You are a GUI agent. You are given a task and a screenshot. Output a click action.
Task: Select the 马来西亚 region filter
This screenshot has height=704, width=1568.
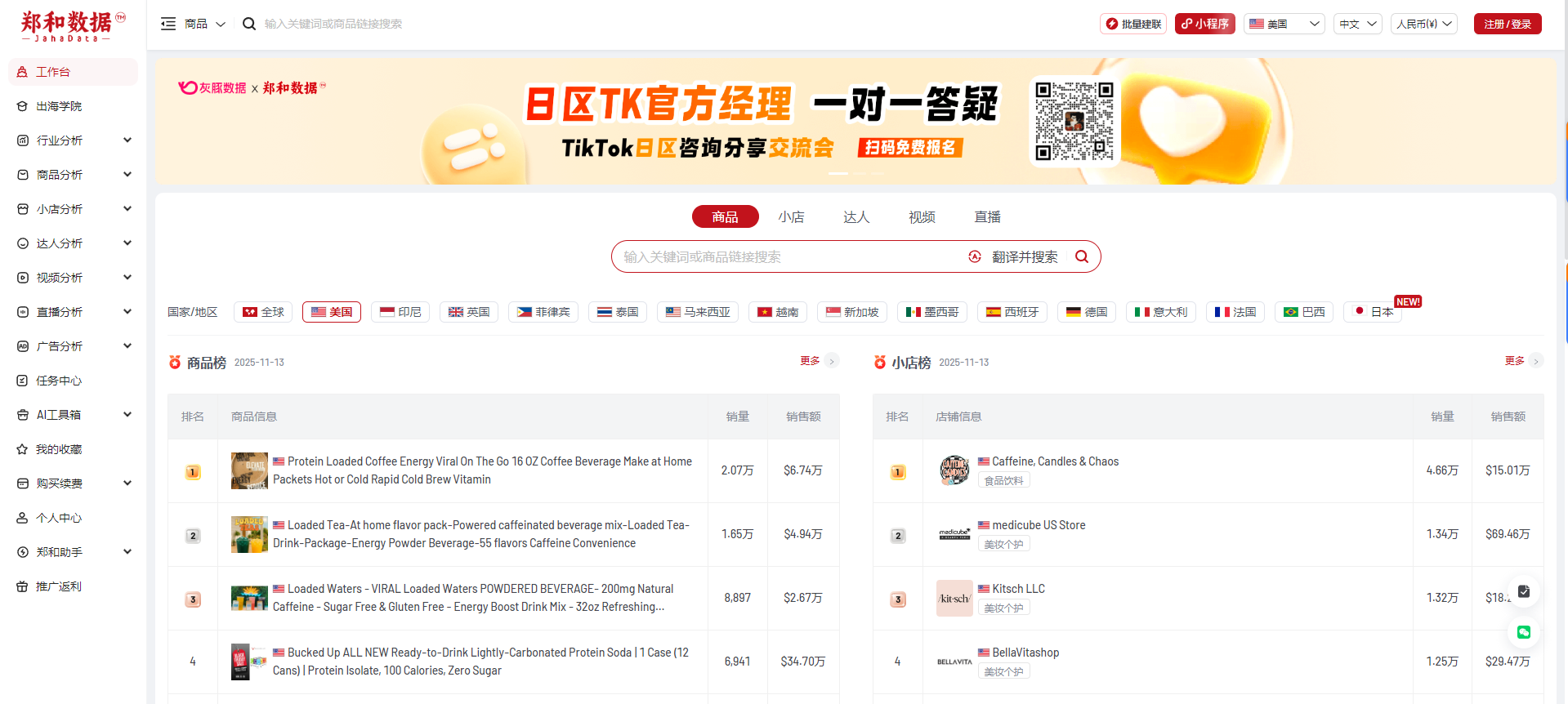point(698,312)
